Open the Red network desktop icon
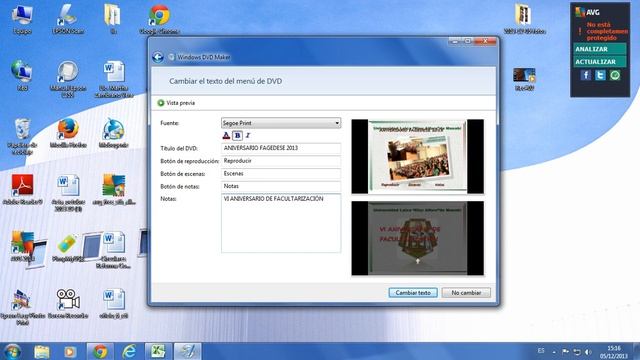640x360 pixels. [22, 76]
